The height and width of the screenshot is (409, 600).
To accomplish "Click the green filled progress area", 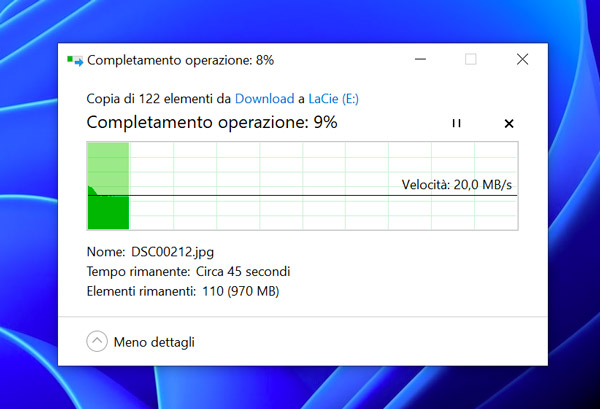I will tap(108, 186).
